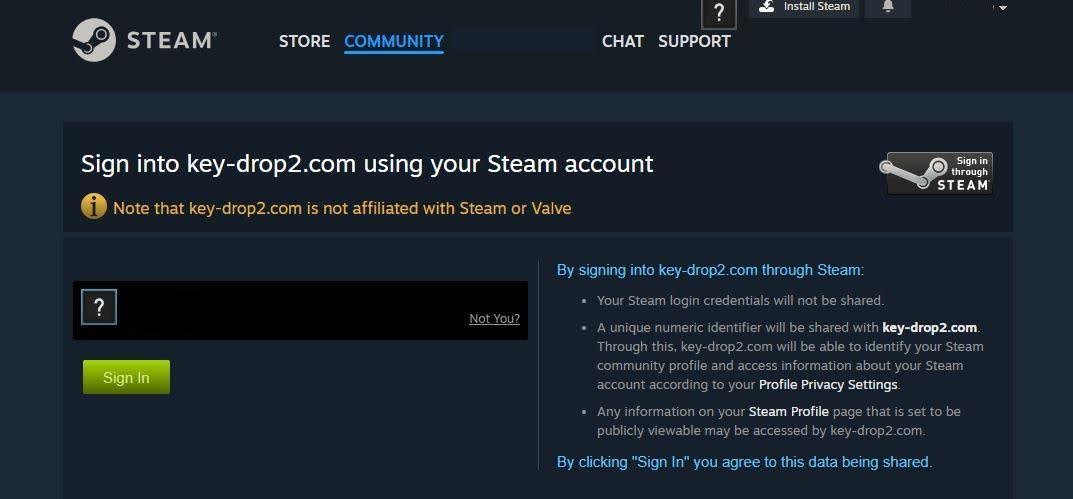Open the STORE menu
Image resolution: width=1073 pixels, height=499 pixels.
tap(304, 41)
